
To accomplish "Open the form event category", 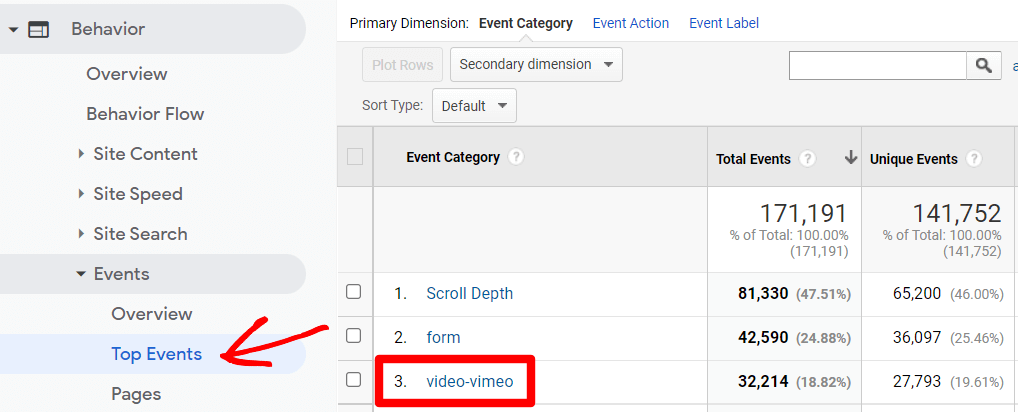I will [x=443, y=338].
